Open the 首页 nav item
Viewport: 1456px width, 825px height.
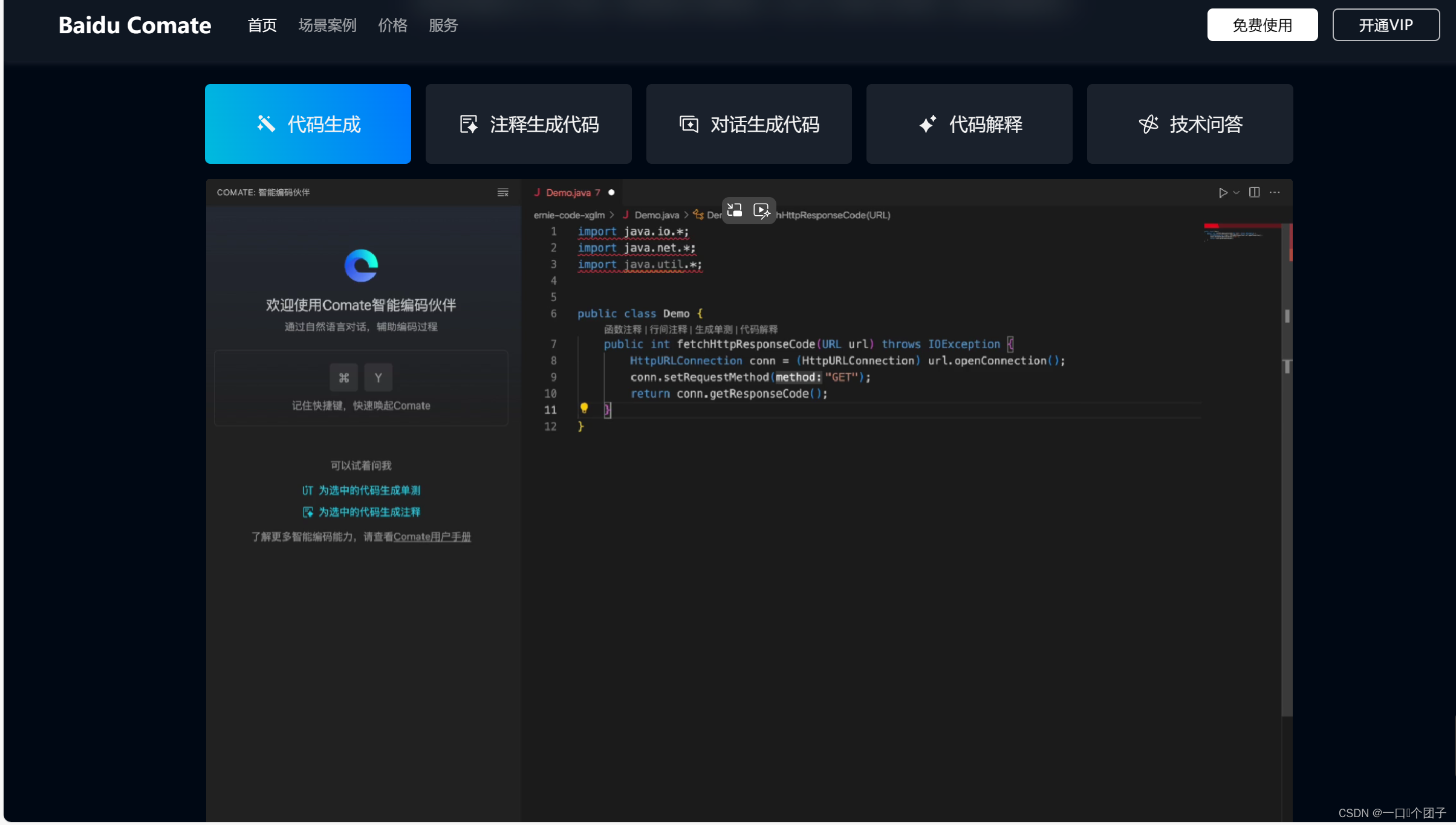262,25
